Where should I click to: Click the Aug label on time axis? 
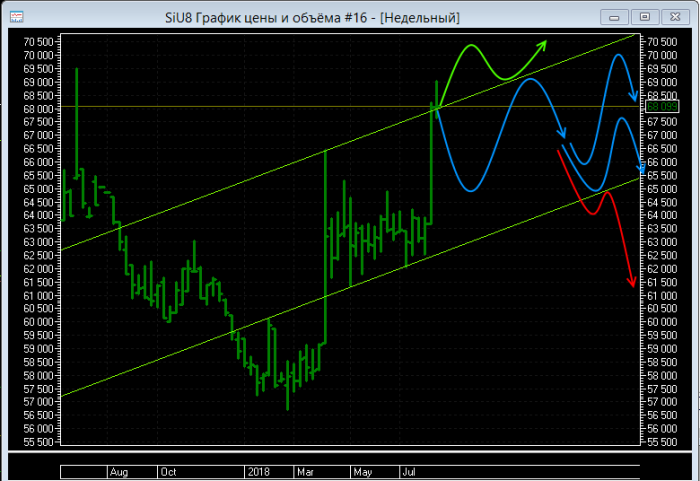pyautogui.click(x=119, y=472)
